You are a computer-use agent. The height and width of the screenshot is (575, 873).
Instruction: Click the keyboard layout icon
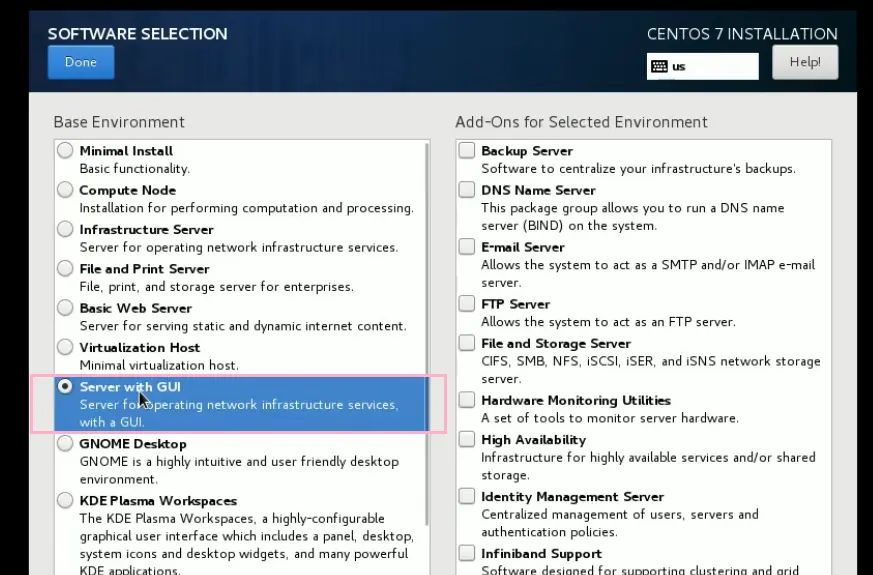tap(659, 66)
